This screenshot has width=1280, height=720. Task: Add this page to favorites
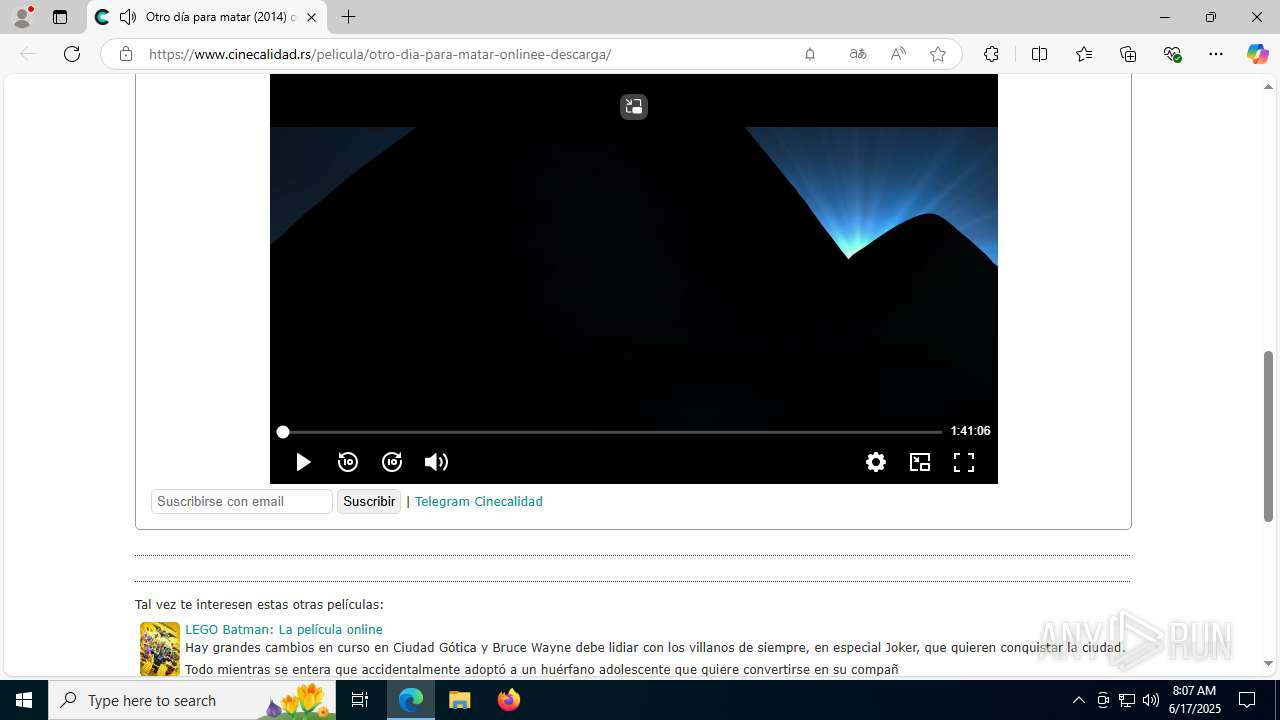click(938, 54)
